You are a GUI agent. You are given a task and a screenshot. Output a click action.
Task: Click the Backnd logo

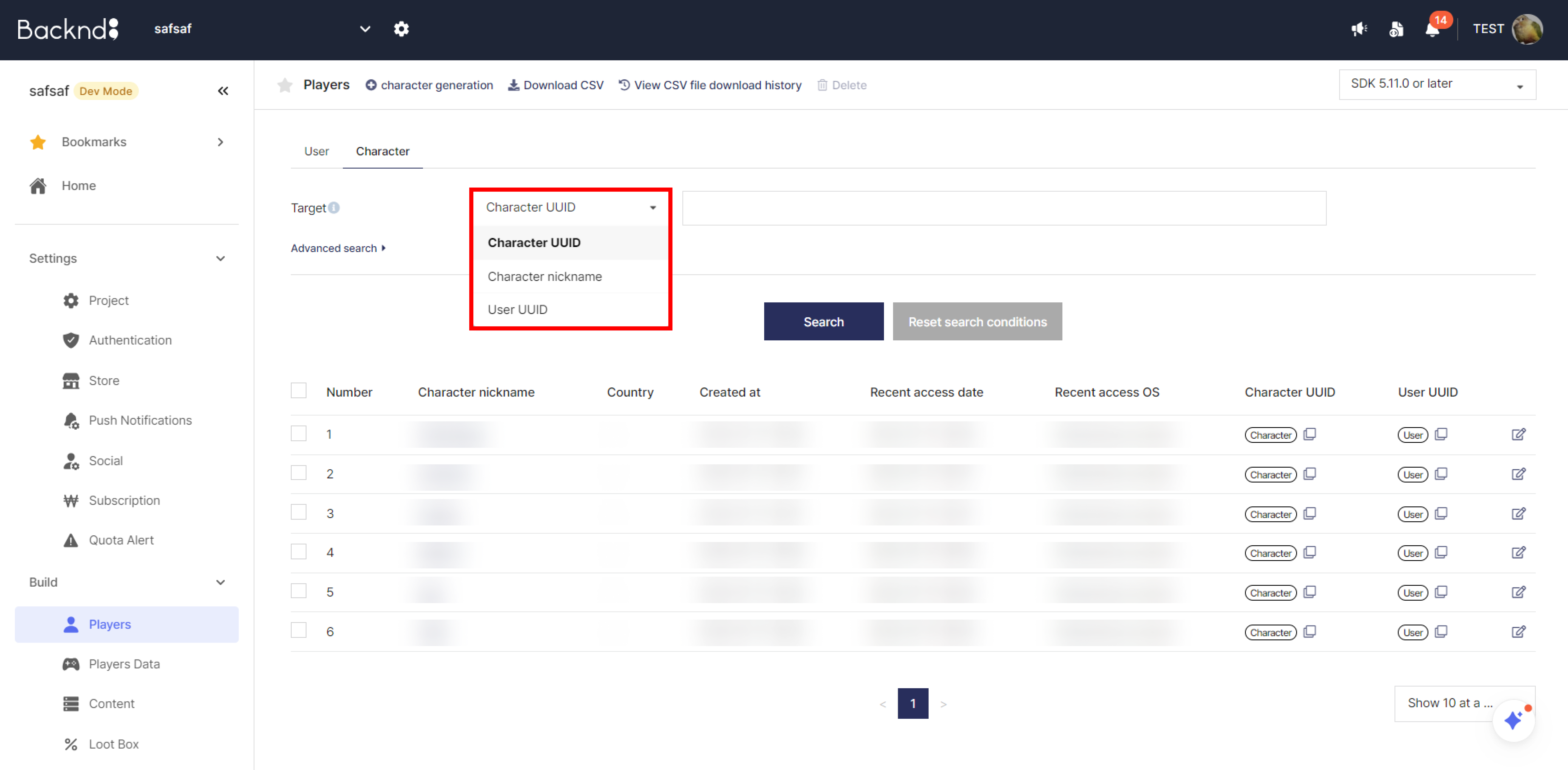point(68,29)
